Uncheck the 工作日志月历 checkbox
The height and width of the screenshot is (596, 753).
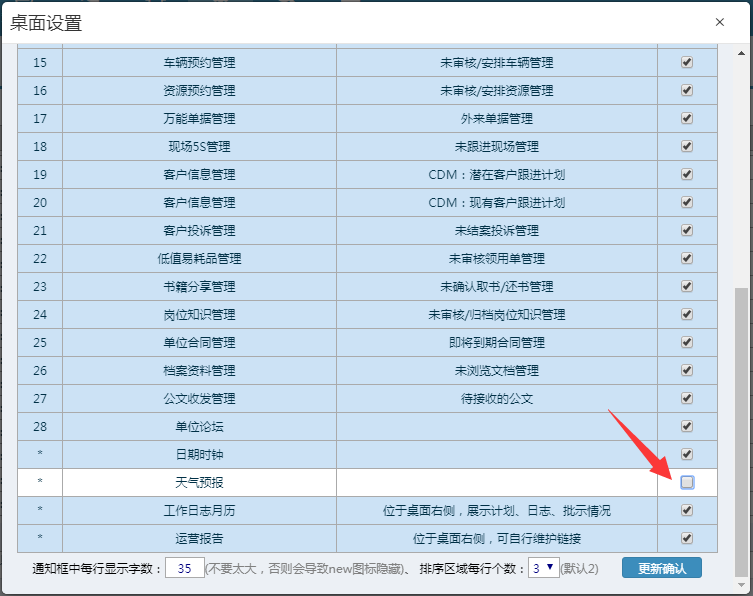tap(687, 510)
